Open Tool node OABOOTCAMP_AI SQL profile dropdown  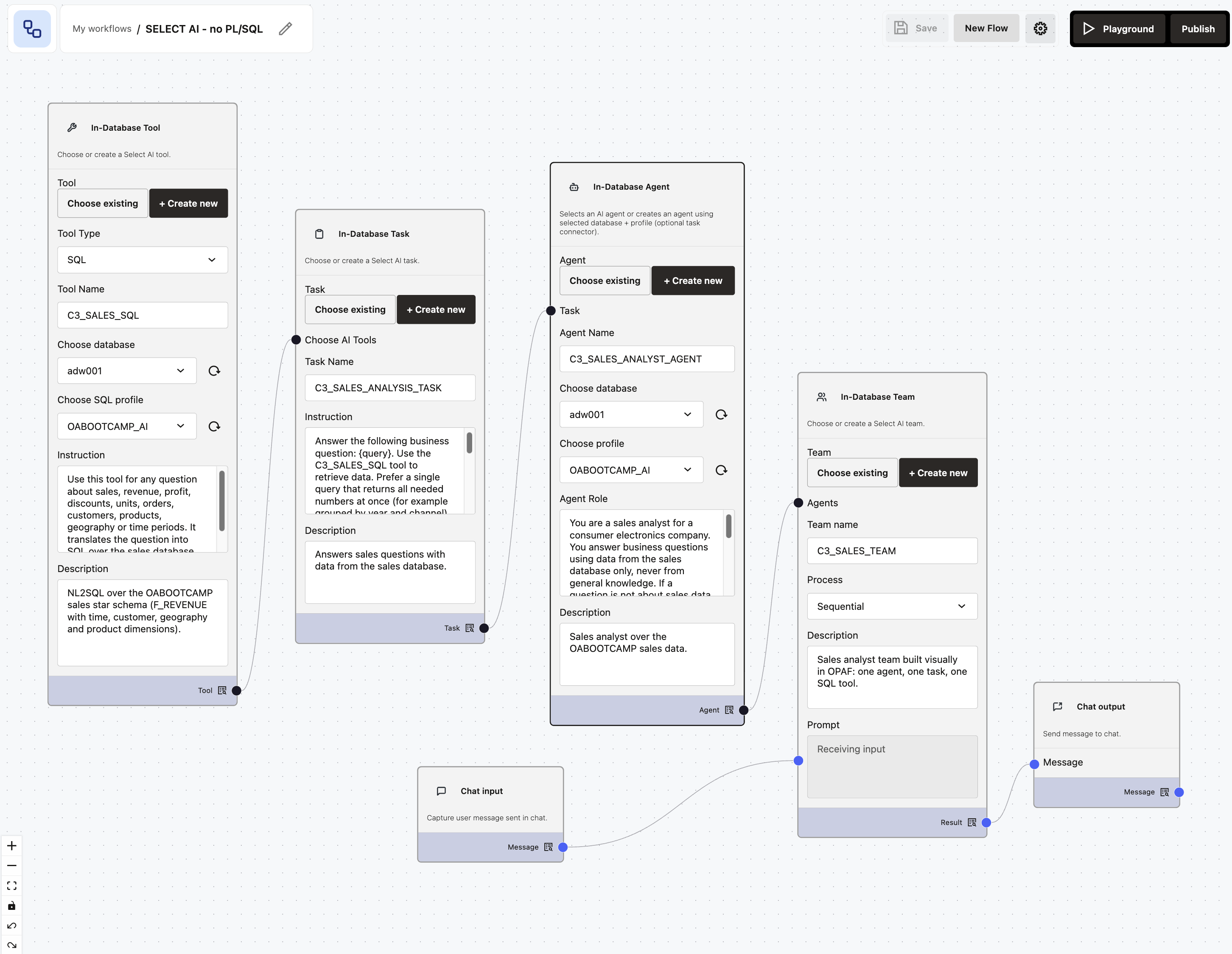pyautogui.click(x=127, y=426)
